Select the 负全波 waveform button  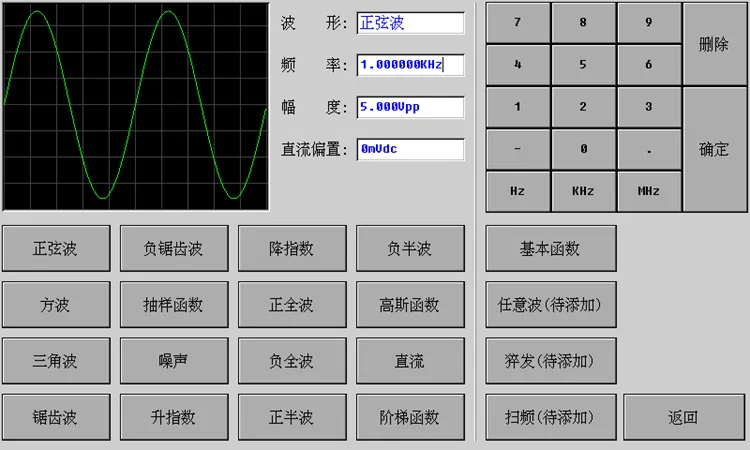[292, 361]
